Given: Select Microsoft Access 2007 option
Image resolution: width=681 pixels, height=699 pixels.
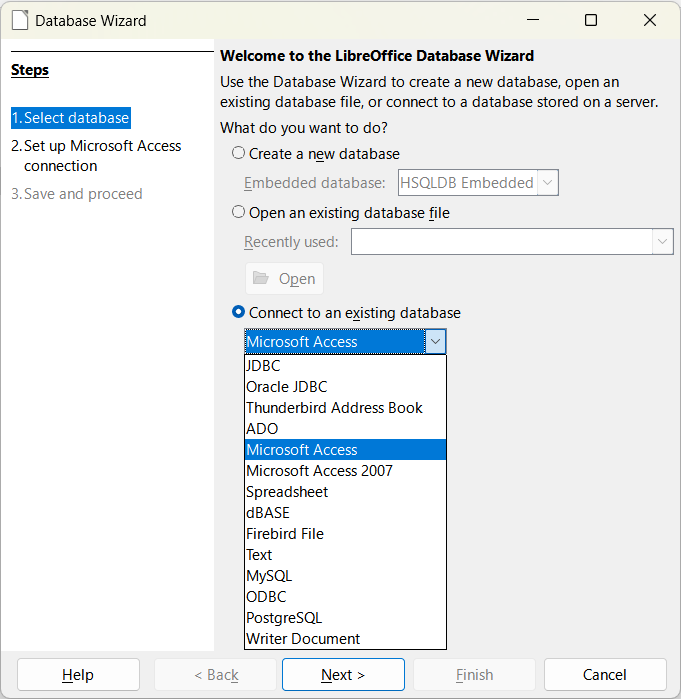Looking at the screenshot, I should point(345,471).
